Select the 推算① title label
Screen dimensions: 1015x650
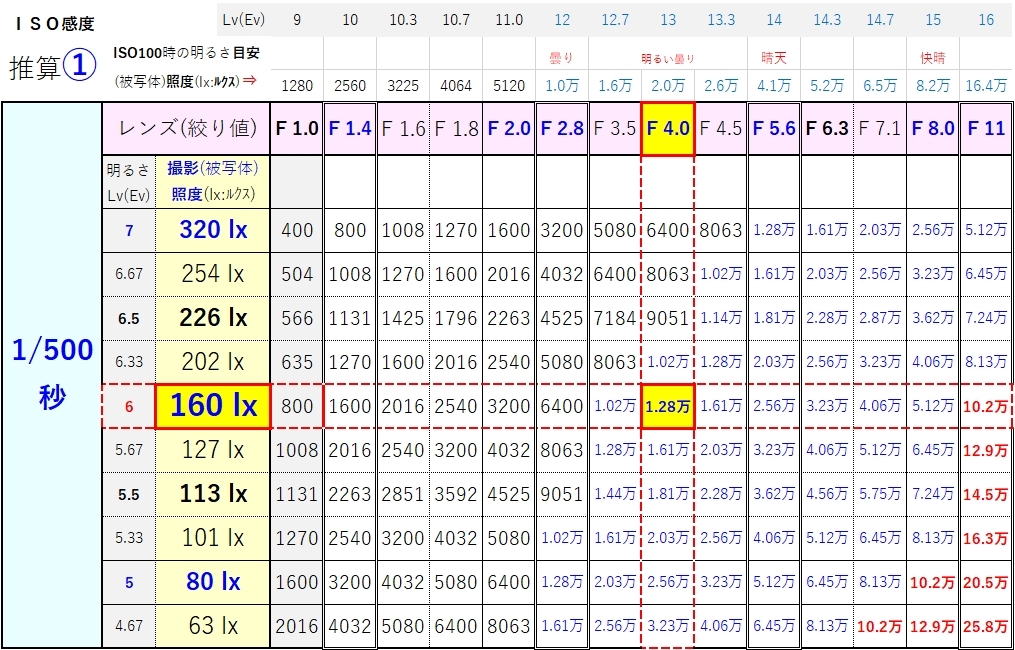pyautogui.click(x=53, y=65)
